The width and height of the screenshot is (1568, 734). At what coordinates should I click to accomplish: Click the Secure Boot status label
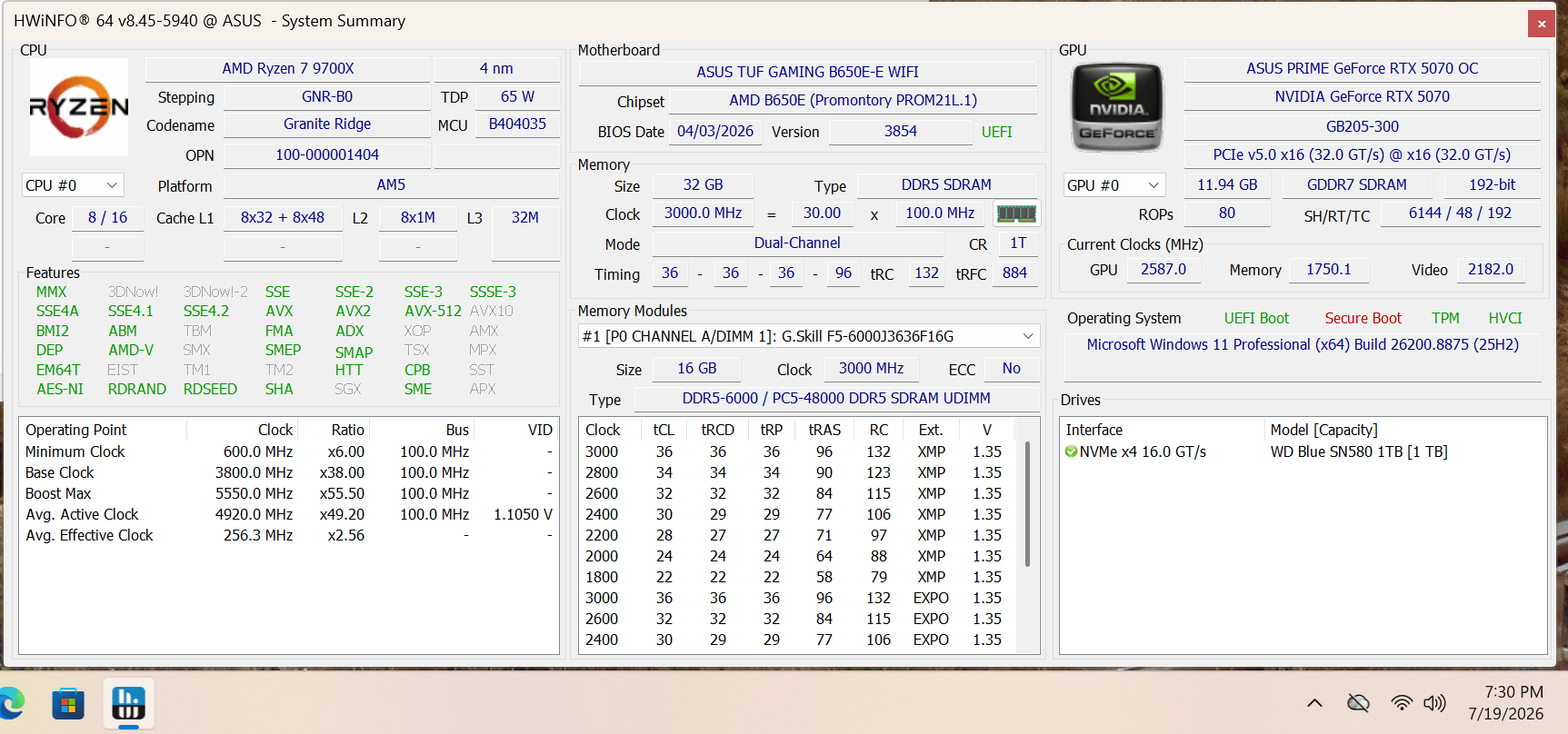point(1363,318)
